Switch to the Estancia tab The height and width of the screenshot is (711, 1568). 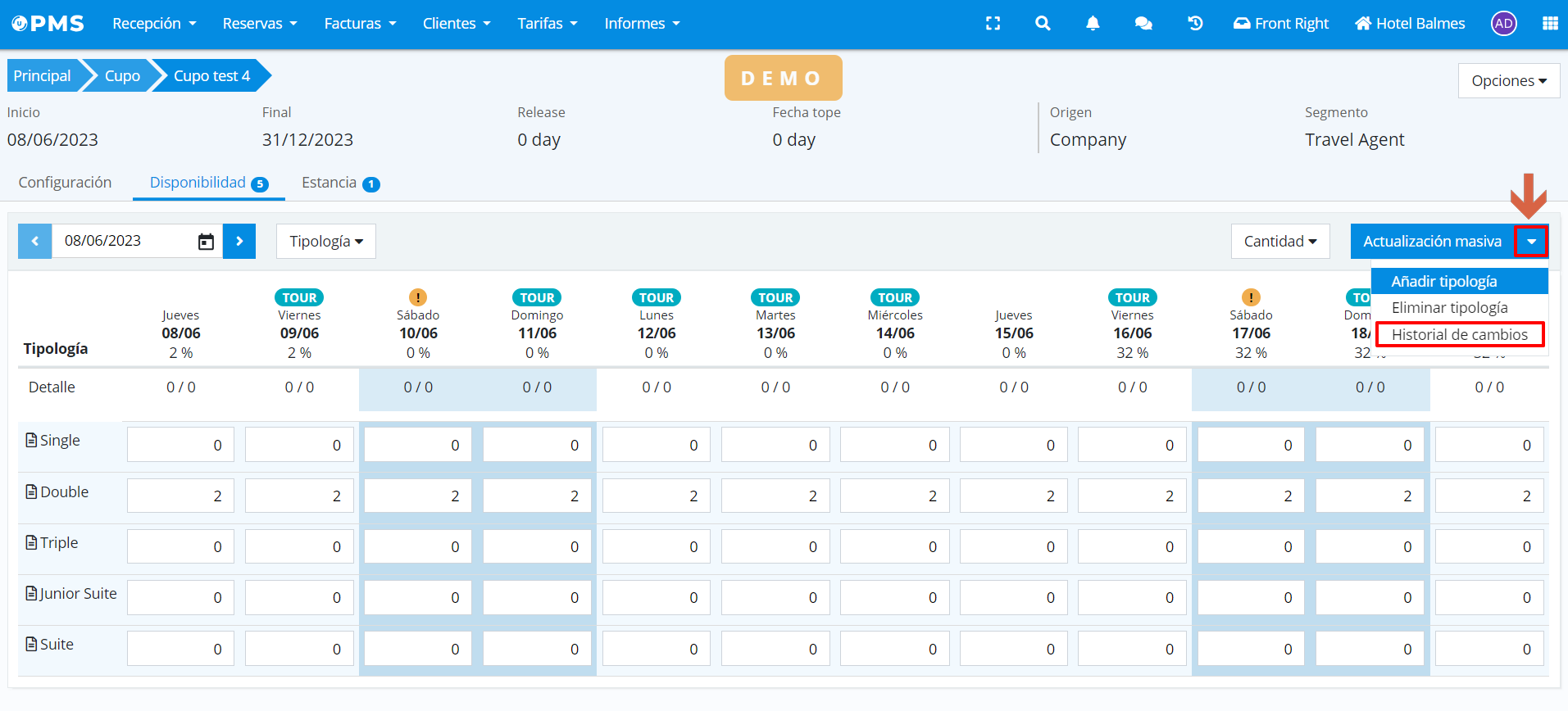[x=330, y=183]
